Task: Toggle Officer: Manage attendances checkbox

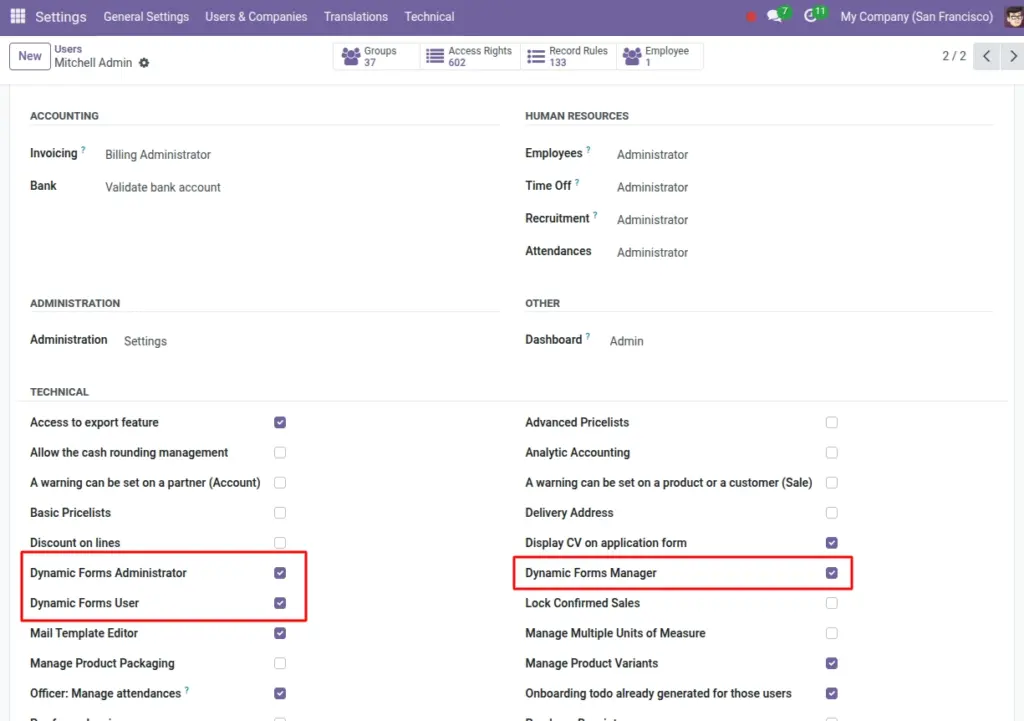Action: tap(280, 693)
